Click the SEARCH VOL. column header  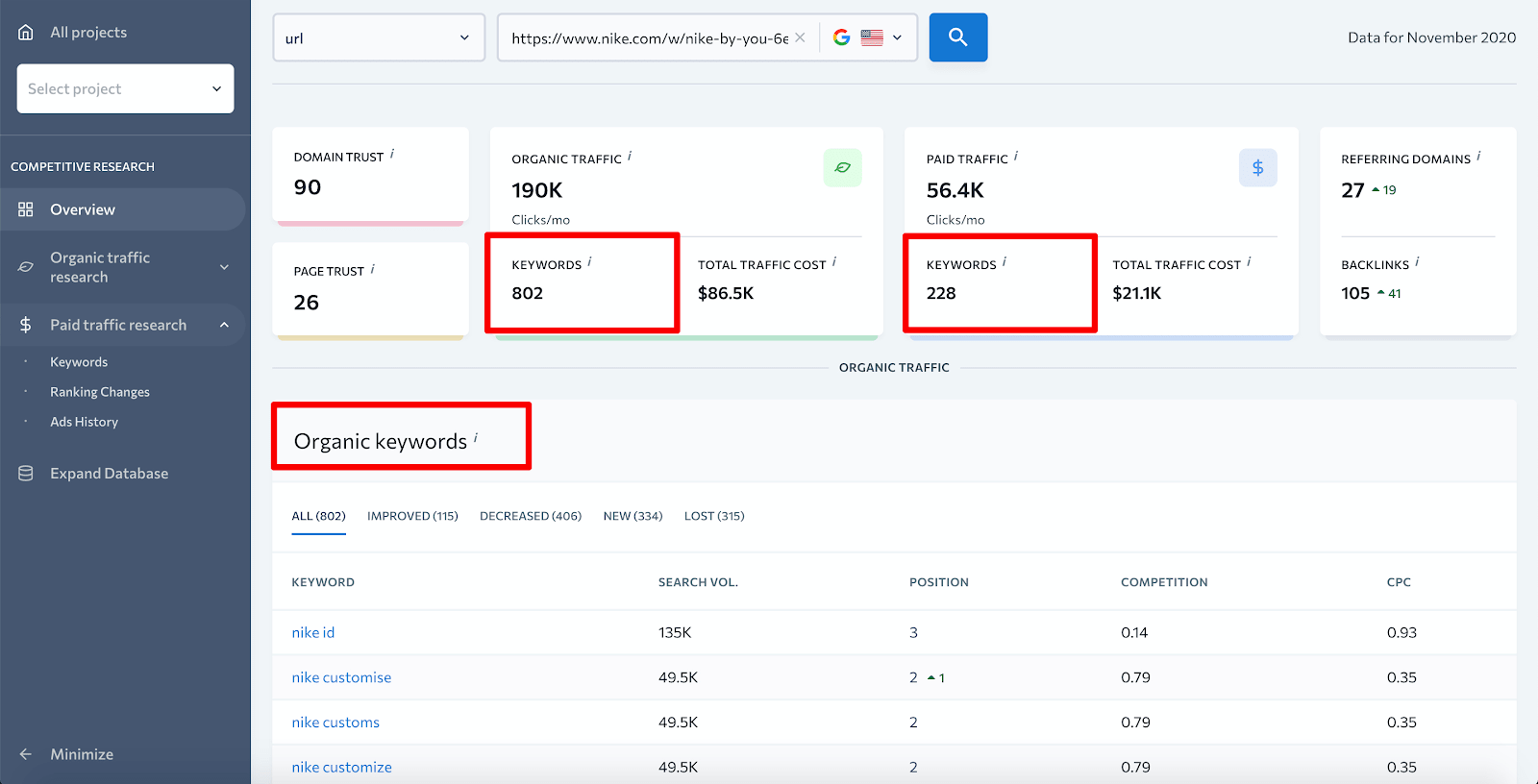pyautogui.click(x=698, y=582)
